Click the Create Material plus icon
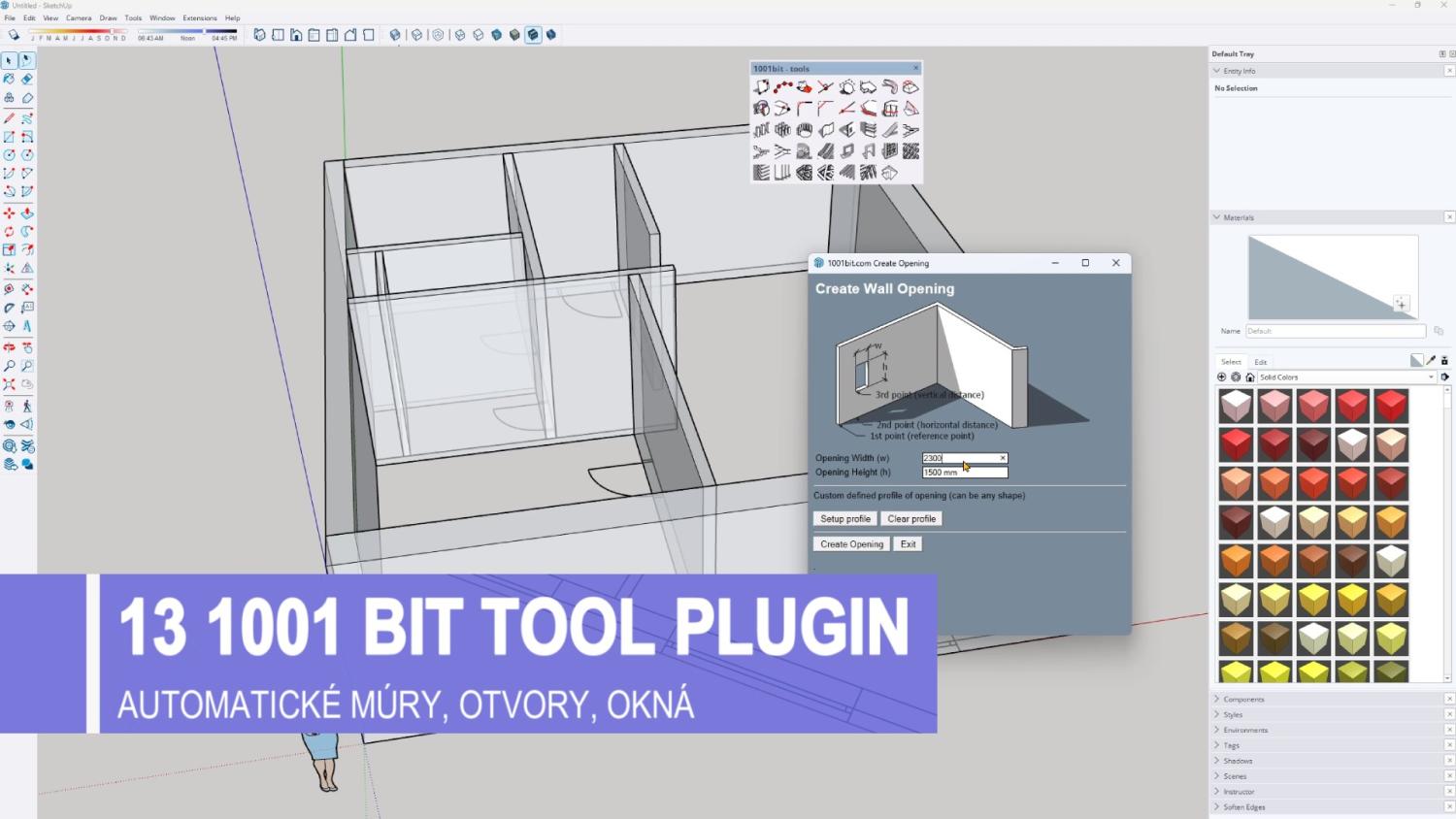Screen dimensions: 1456x819 click(x=1401, y=304)
